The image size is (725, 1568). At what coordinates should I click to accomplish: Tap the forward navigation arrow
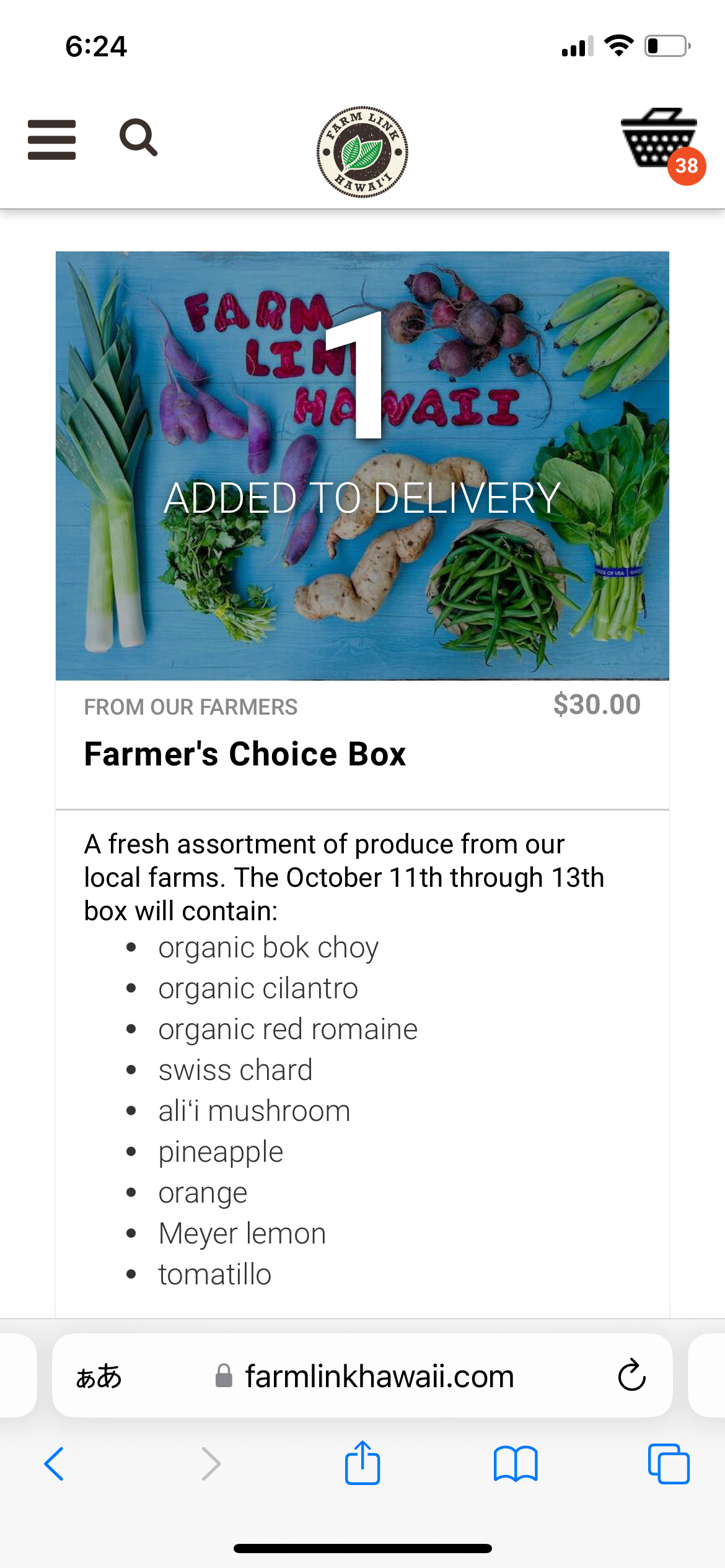coord(211,1464)
